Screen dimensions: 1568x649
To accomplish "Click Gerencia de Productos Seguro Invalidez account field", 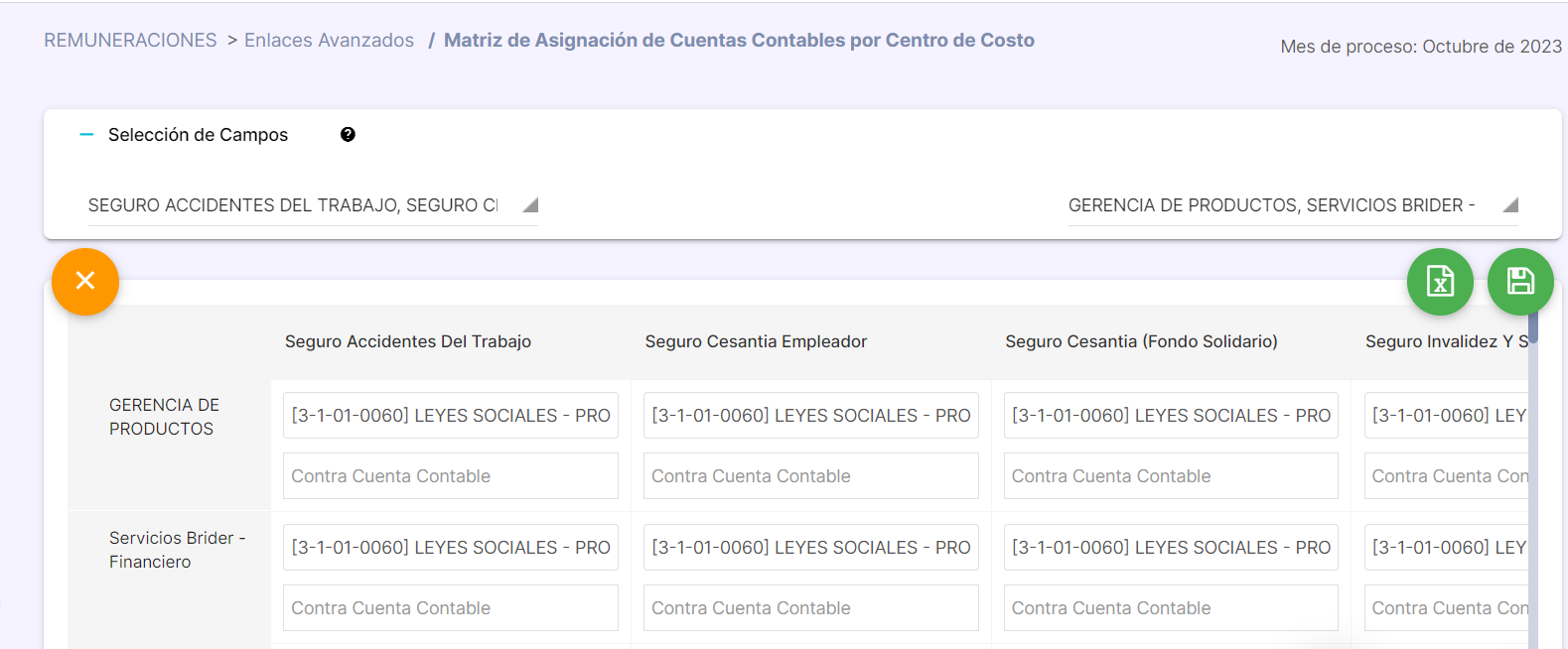I will point(1447,416).
